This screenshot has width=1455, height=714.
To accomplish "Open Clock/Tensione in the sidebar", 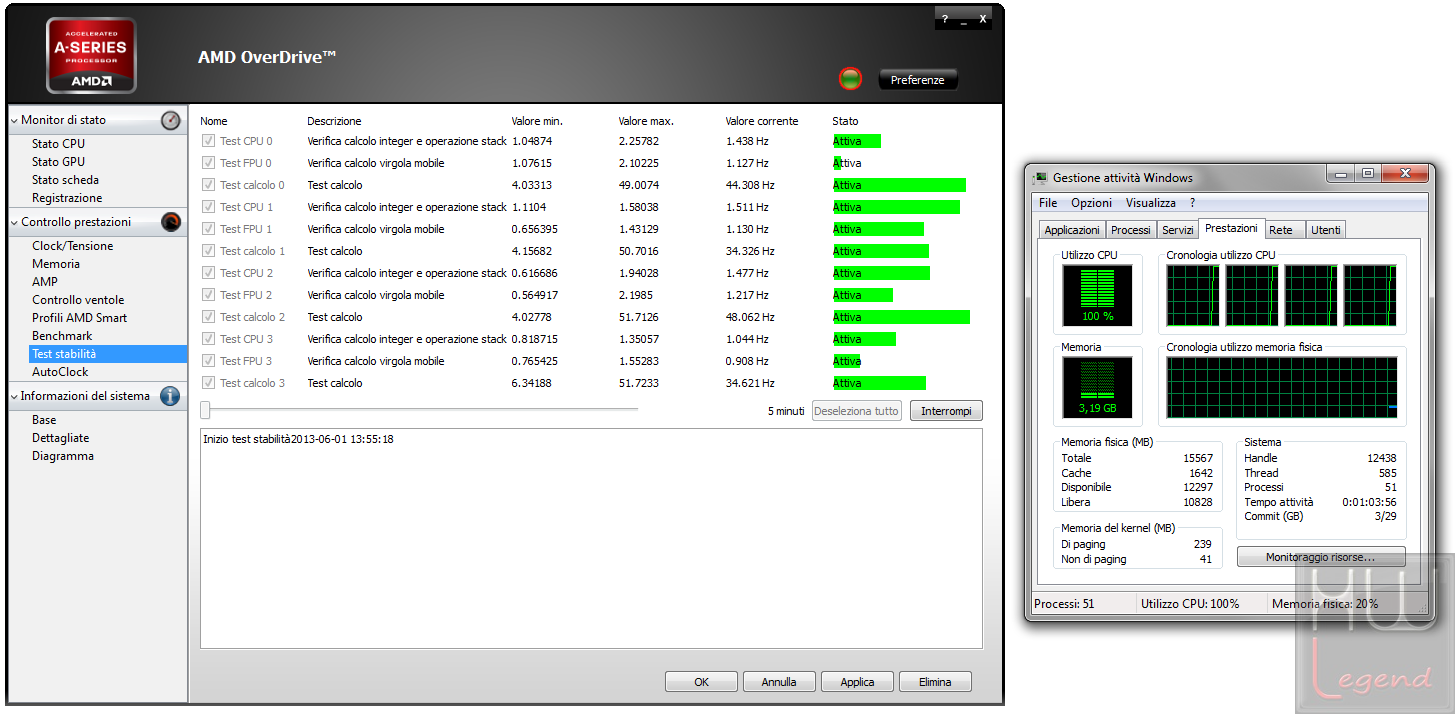I will (73, 246).
